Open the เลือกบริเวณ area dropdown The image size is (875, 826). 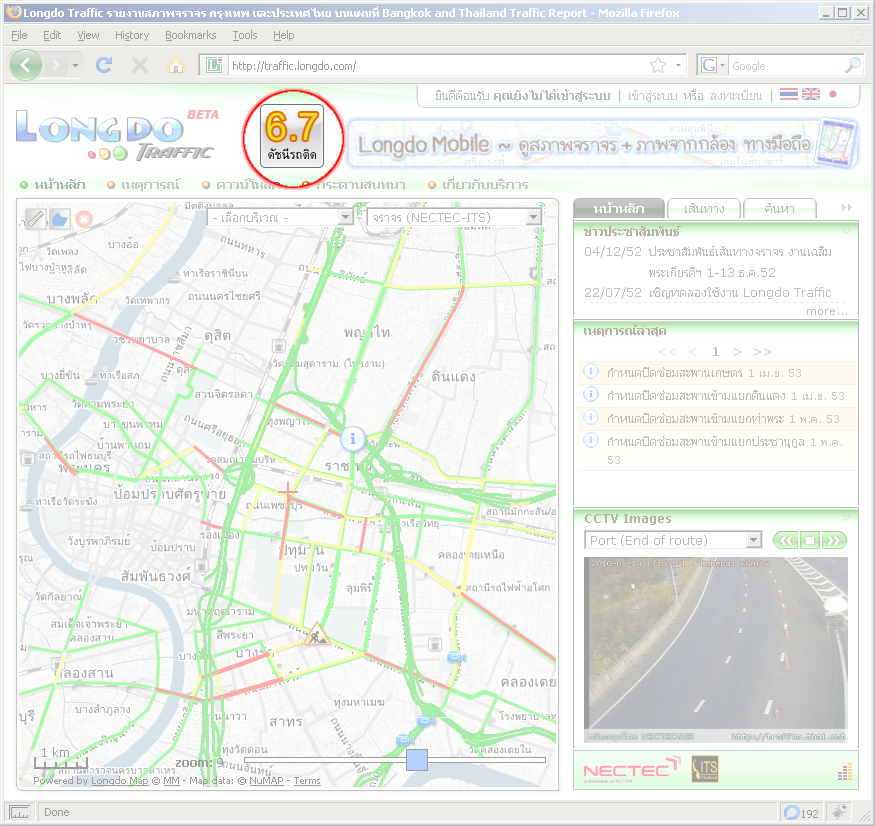point(281,217)
